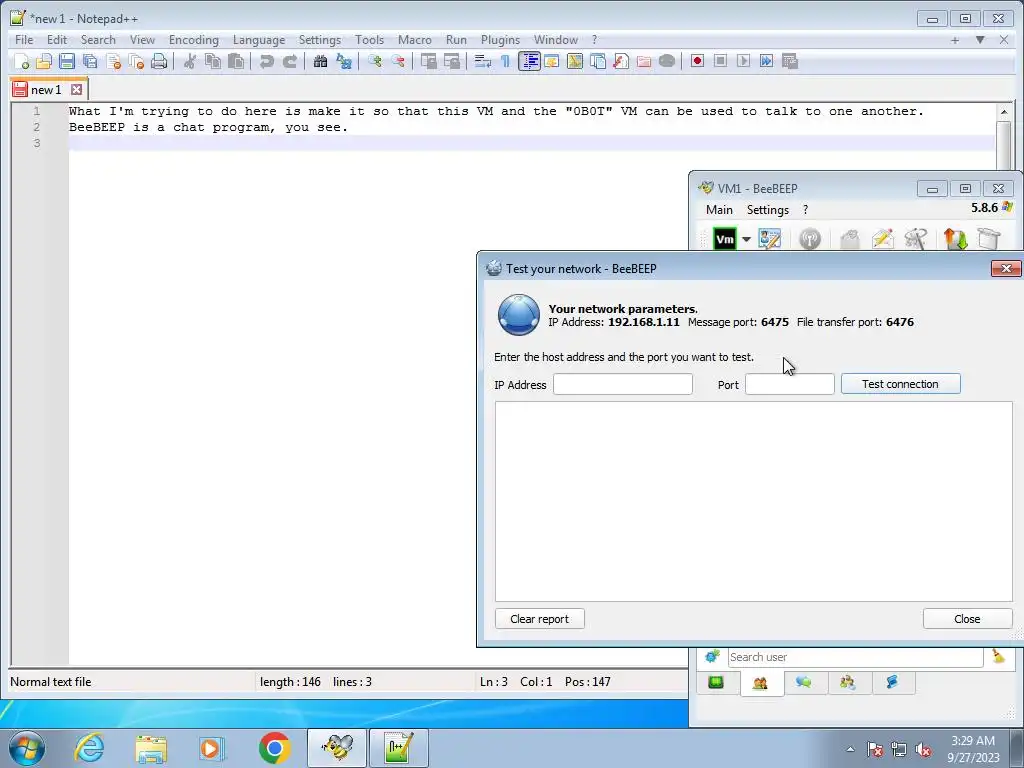Click the broom clear-search icon
The width and height of the screenshot is (1024, 768).
pyautogui.click(x=998, y=656)
